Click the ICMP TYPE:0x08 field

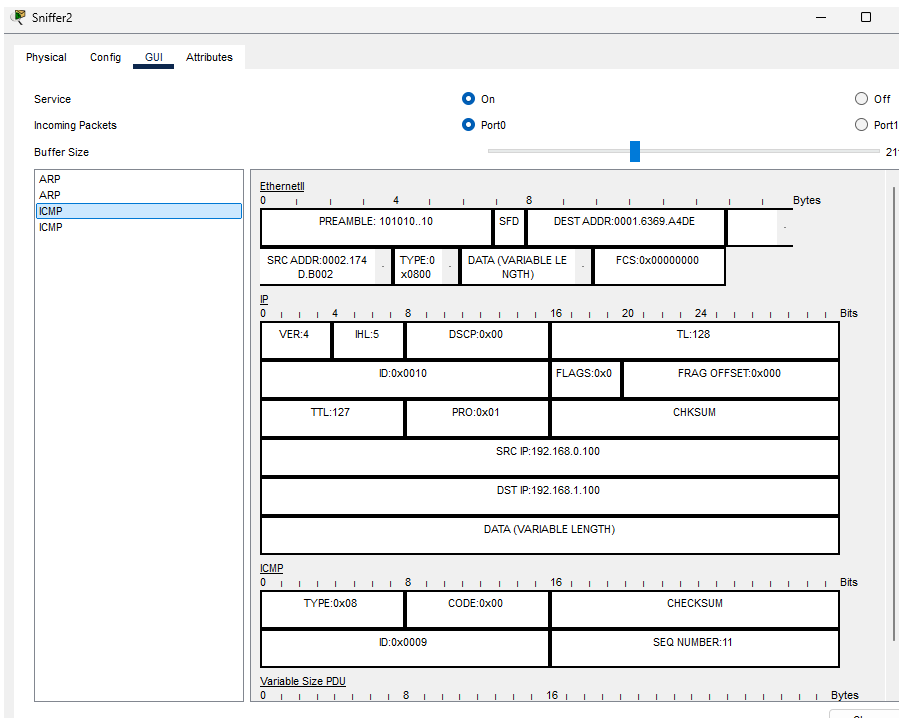click(331, 604)
